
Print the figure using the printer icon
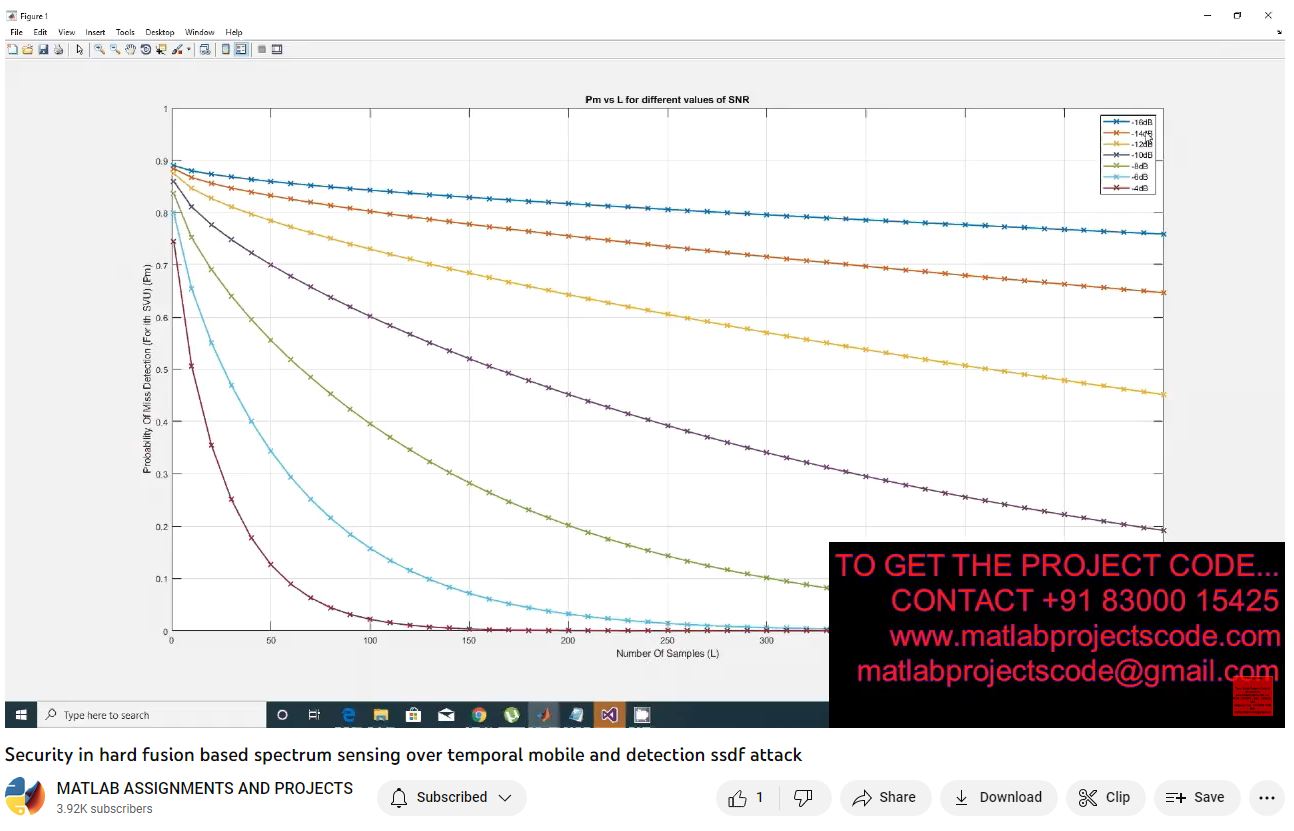58,49
